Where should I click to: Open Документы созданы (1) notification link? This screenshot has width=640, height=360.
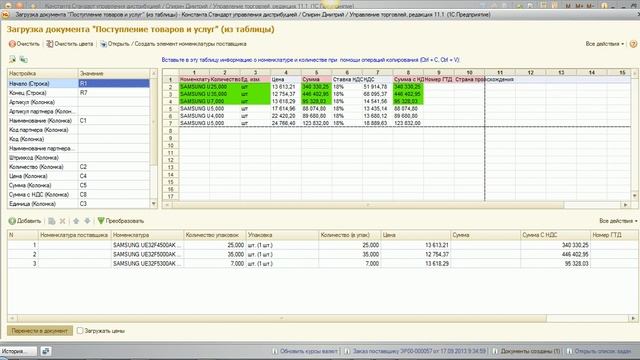click(x=527, y=351)
